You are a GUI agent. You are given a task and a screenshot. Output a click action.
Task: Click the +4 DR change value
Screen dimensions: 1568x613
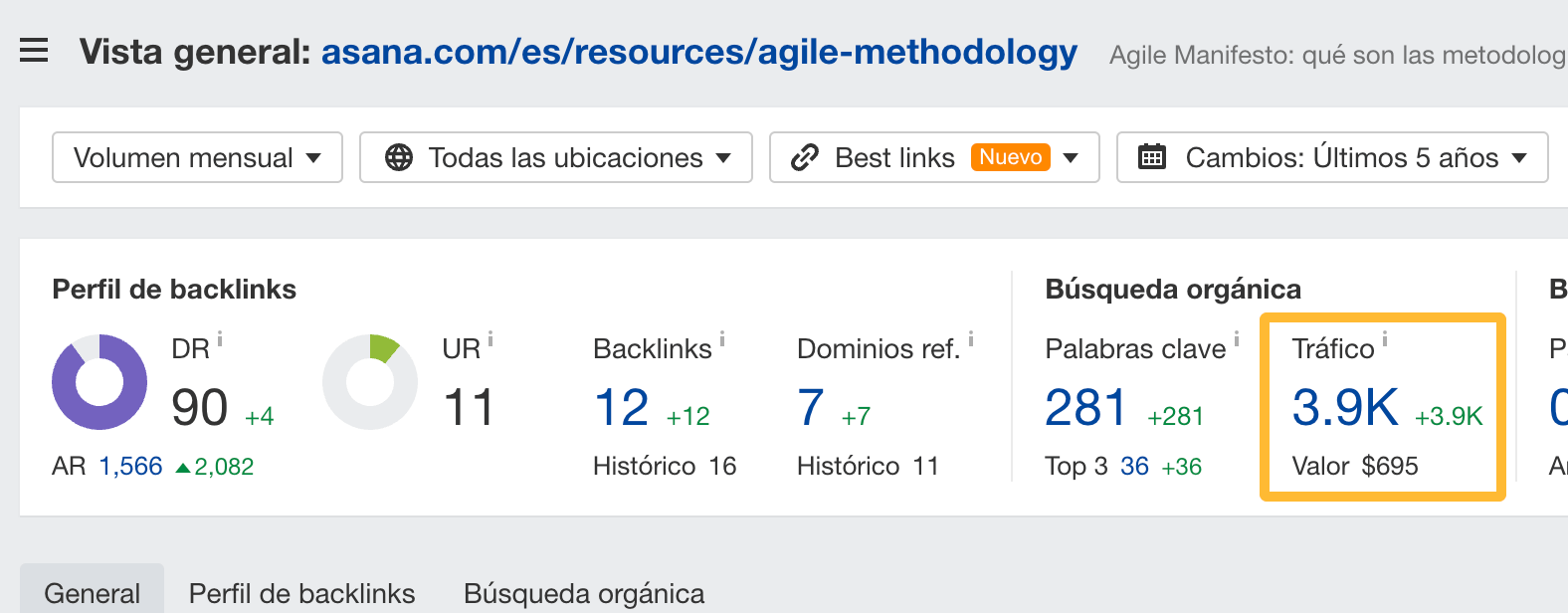(259, 416)
